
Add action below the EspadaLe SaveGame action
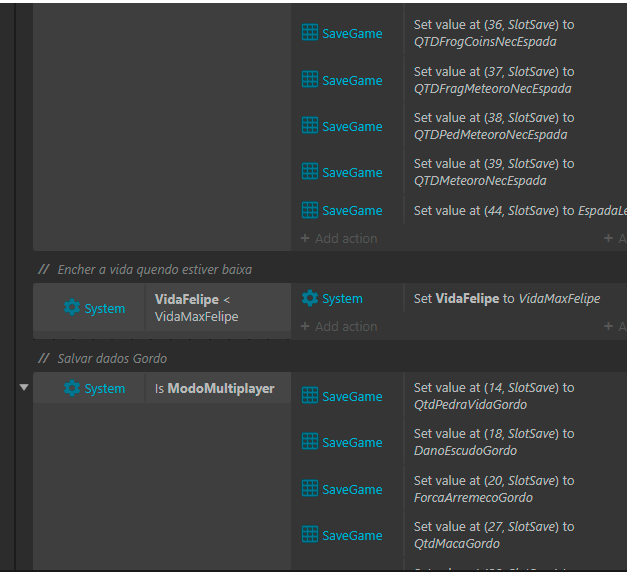(x=339, y=238)
